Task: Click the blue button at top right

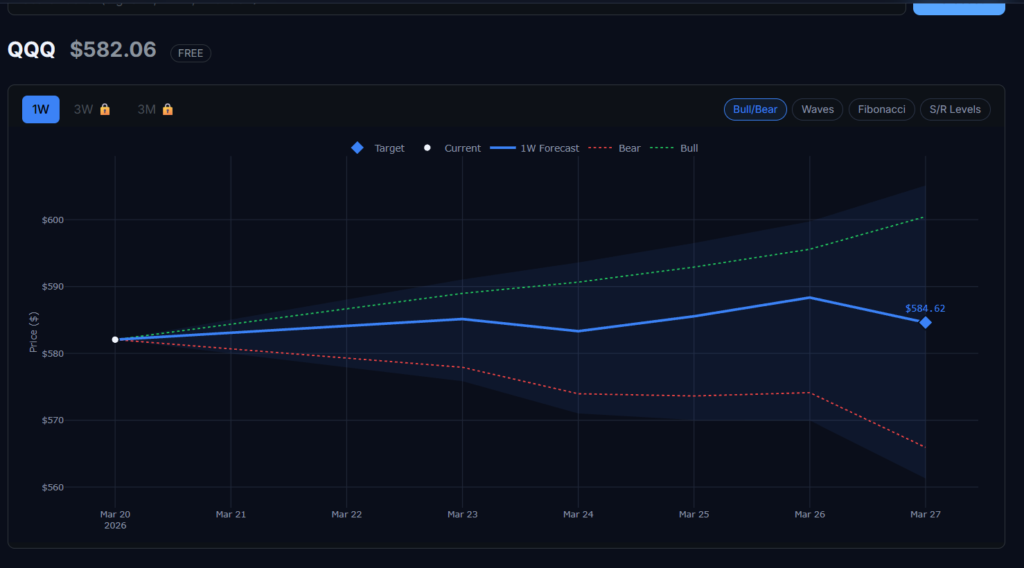Action: pyautogui.click(x=959, y=7)
